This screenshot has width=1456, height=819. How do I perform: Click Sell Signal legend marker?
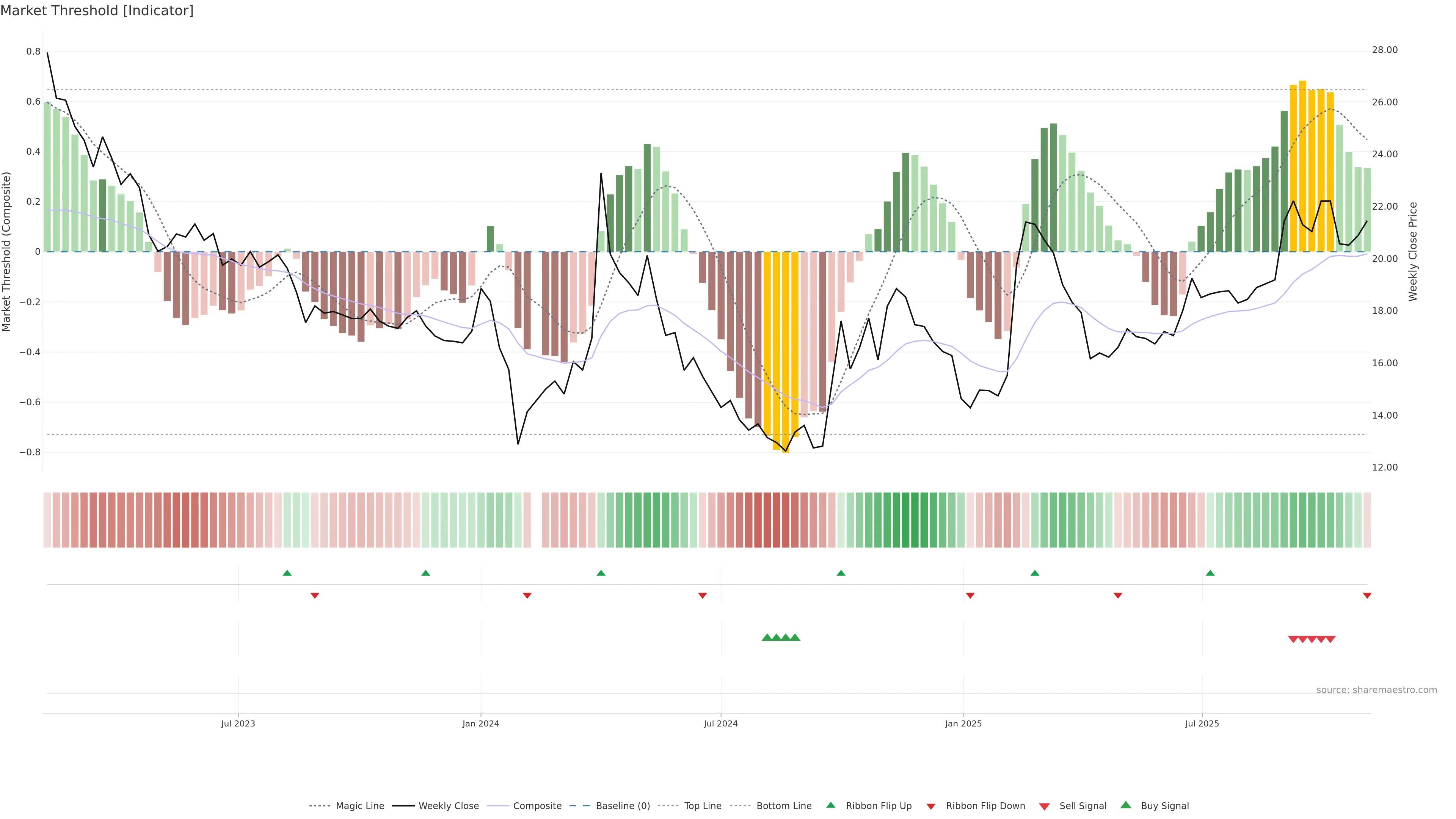point(1045,806)
